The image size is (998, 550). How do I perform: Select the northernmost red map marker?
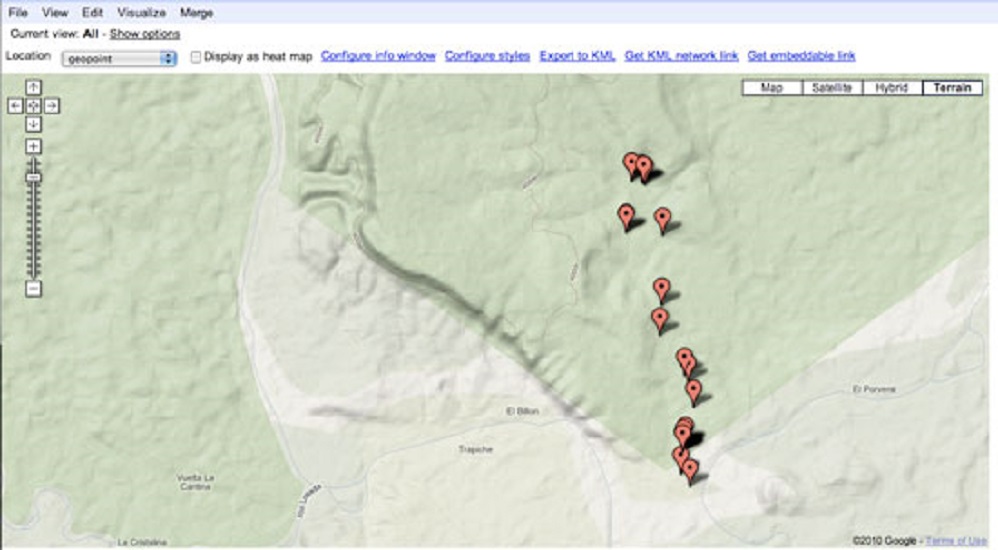[x=631, y=165]
